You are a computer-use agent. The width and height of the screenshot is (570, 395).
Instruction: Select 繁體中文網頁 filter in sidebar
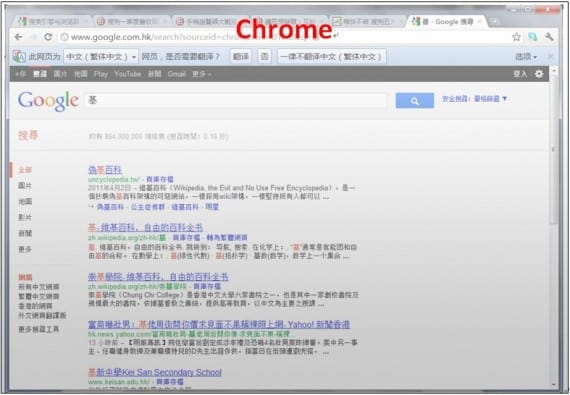39,297
